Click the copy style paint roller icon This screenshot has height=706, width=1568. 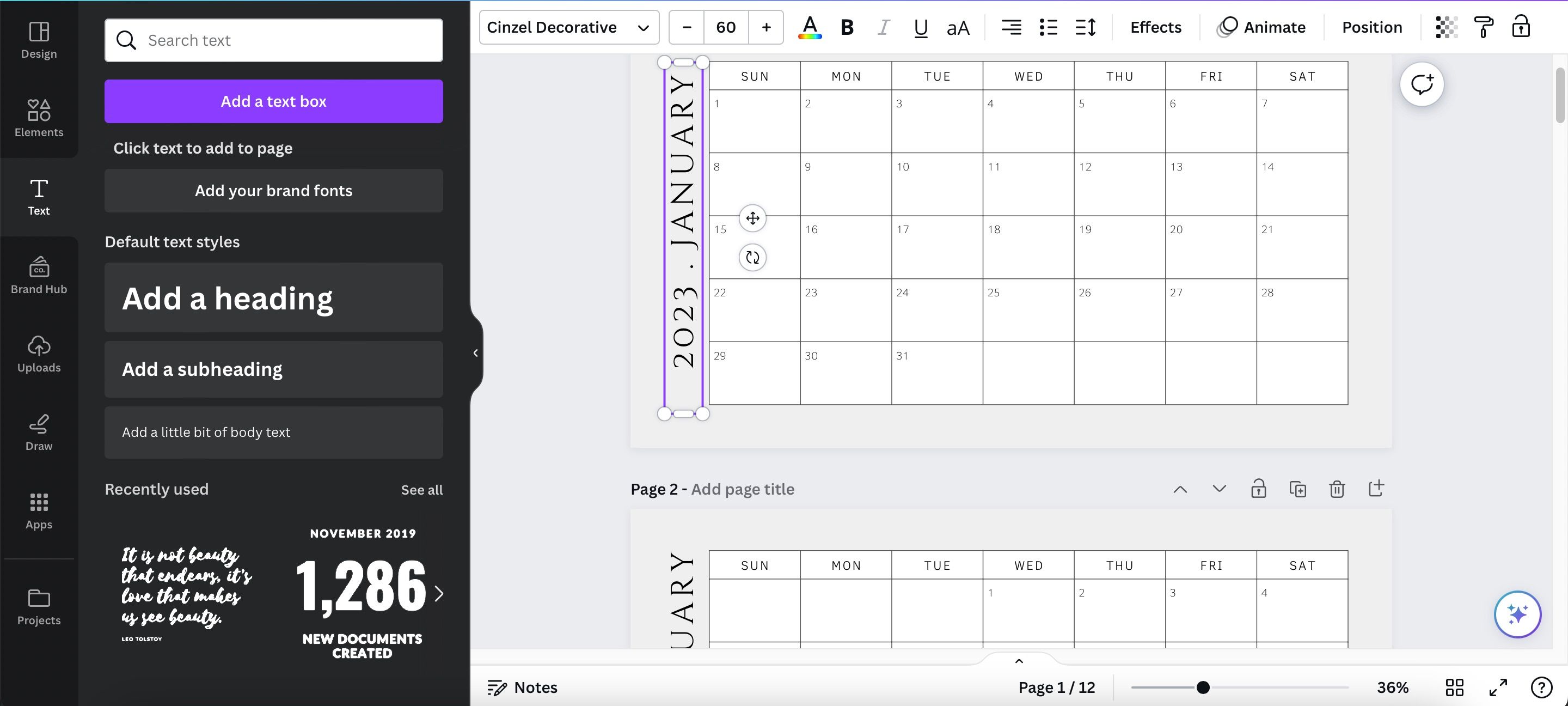1484,27
